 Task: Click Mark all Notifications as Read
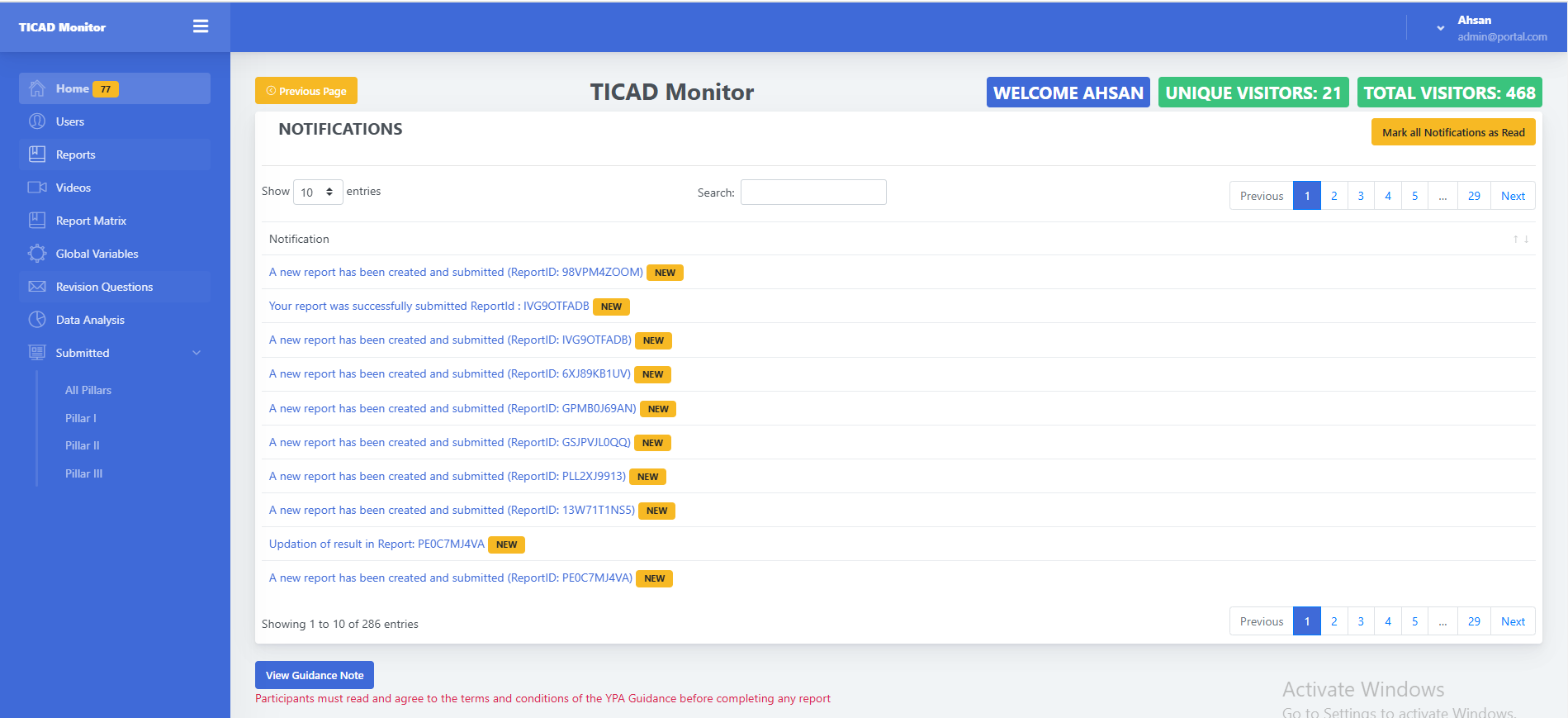(1452, 132)
